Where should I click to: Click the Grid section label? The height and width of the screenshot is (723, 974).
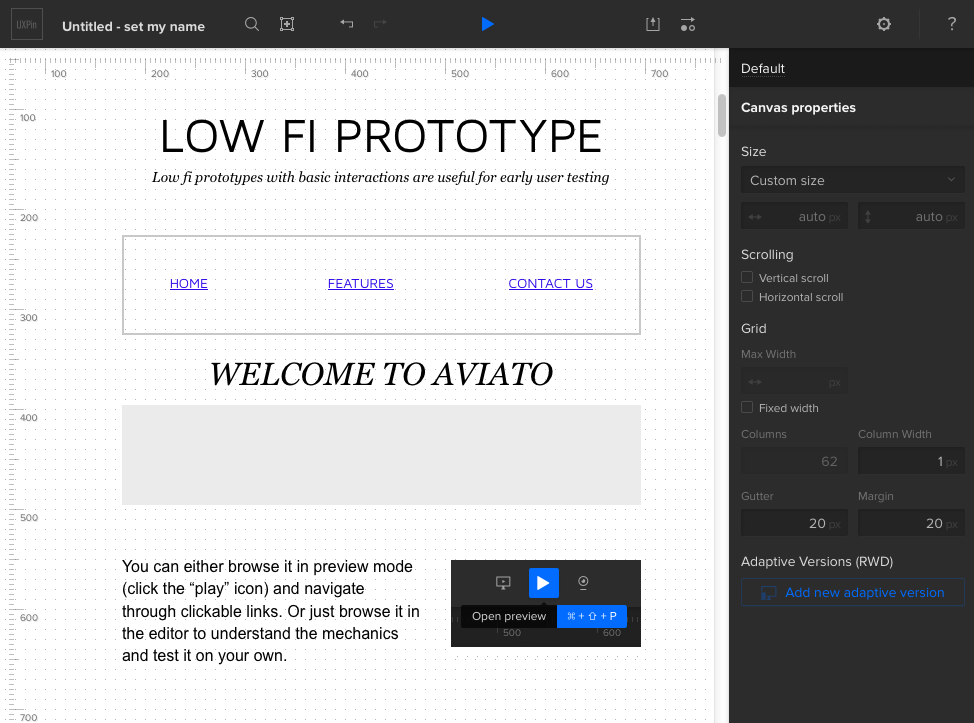753,329
